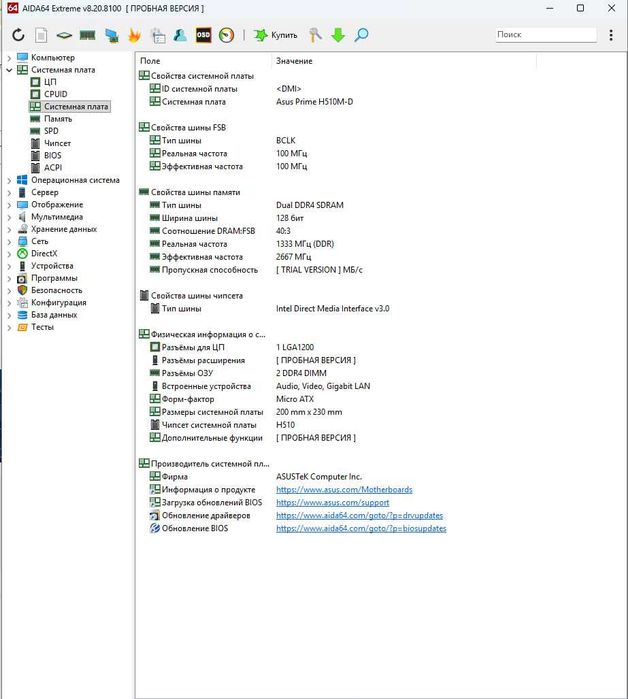Open CPU chip toolbar icon
Screen dimensions: 628x699
tap(64, 35)
